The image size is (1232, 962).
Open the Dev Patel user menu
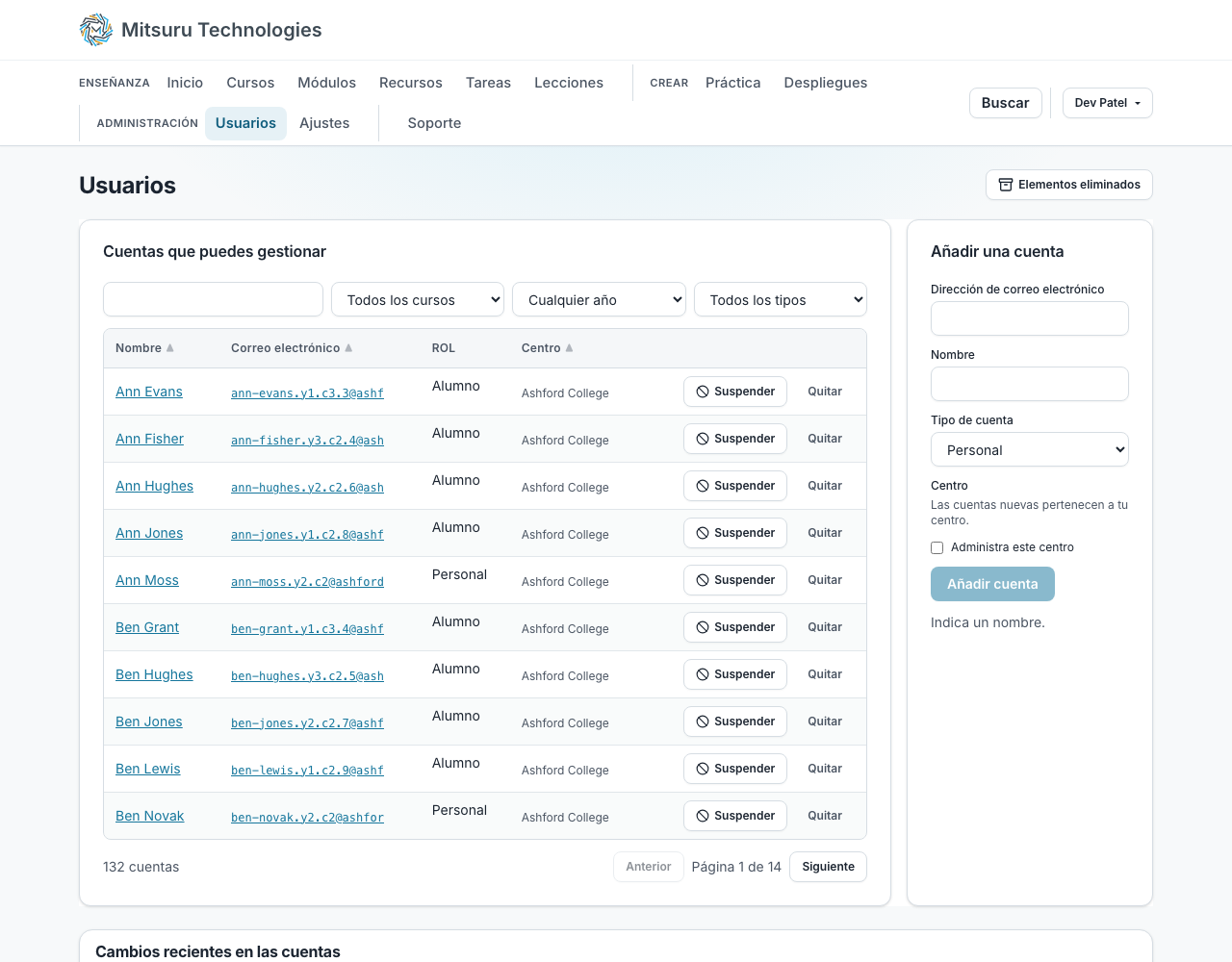click(1108, 103)
